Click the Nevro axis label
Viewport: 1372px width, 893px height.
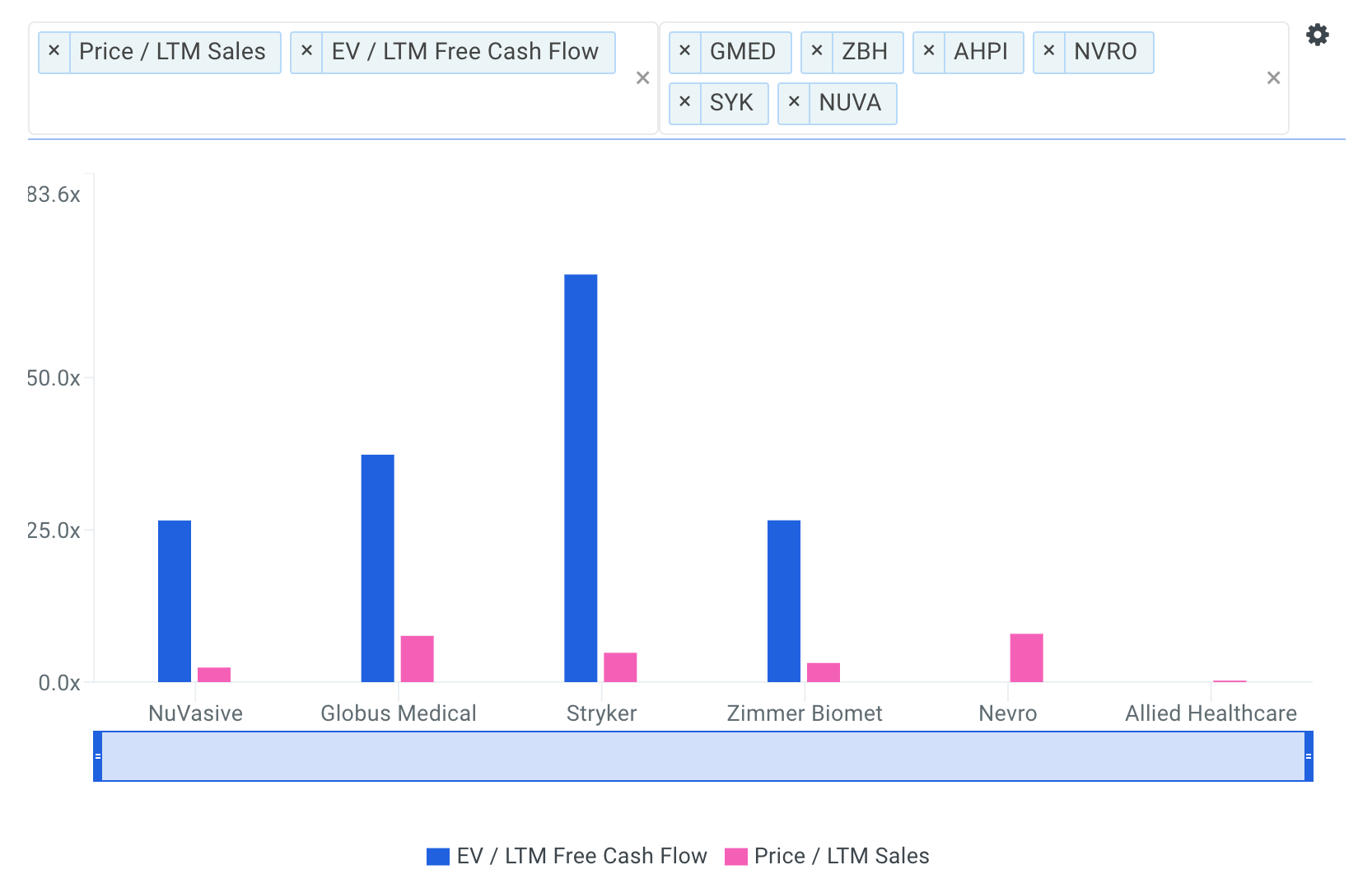pos(1008,713)
